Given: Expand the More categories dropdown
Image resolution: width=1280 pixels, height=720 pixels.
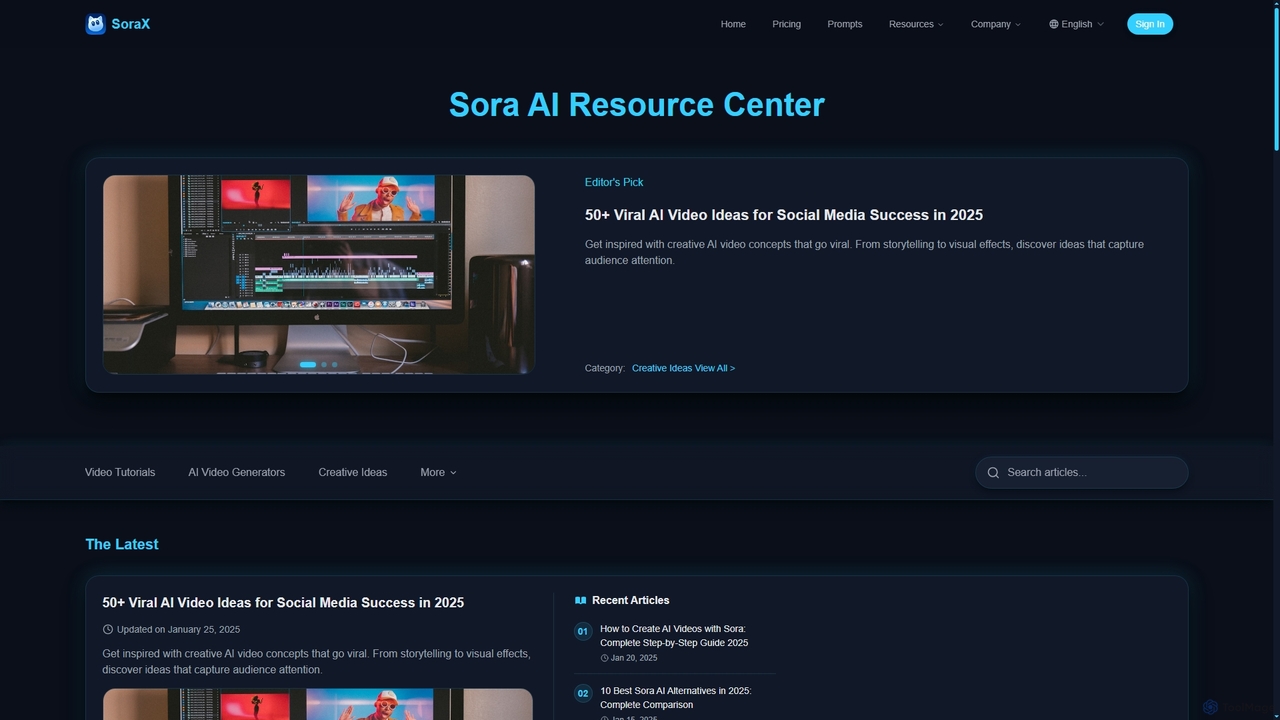Looking at the screenshot, I should [438, 472].
